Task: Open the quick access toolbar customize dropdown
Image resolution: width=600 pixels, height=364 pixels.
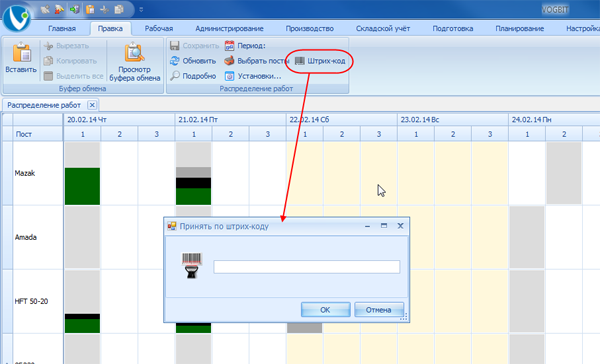Action: click(141, 10)
